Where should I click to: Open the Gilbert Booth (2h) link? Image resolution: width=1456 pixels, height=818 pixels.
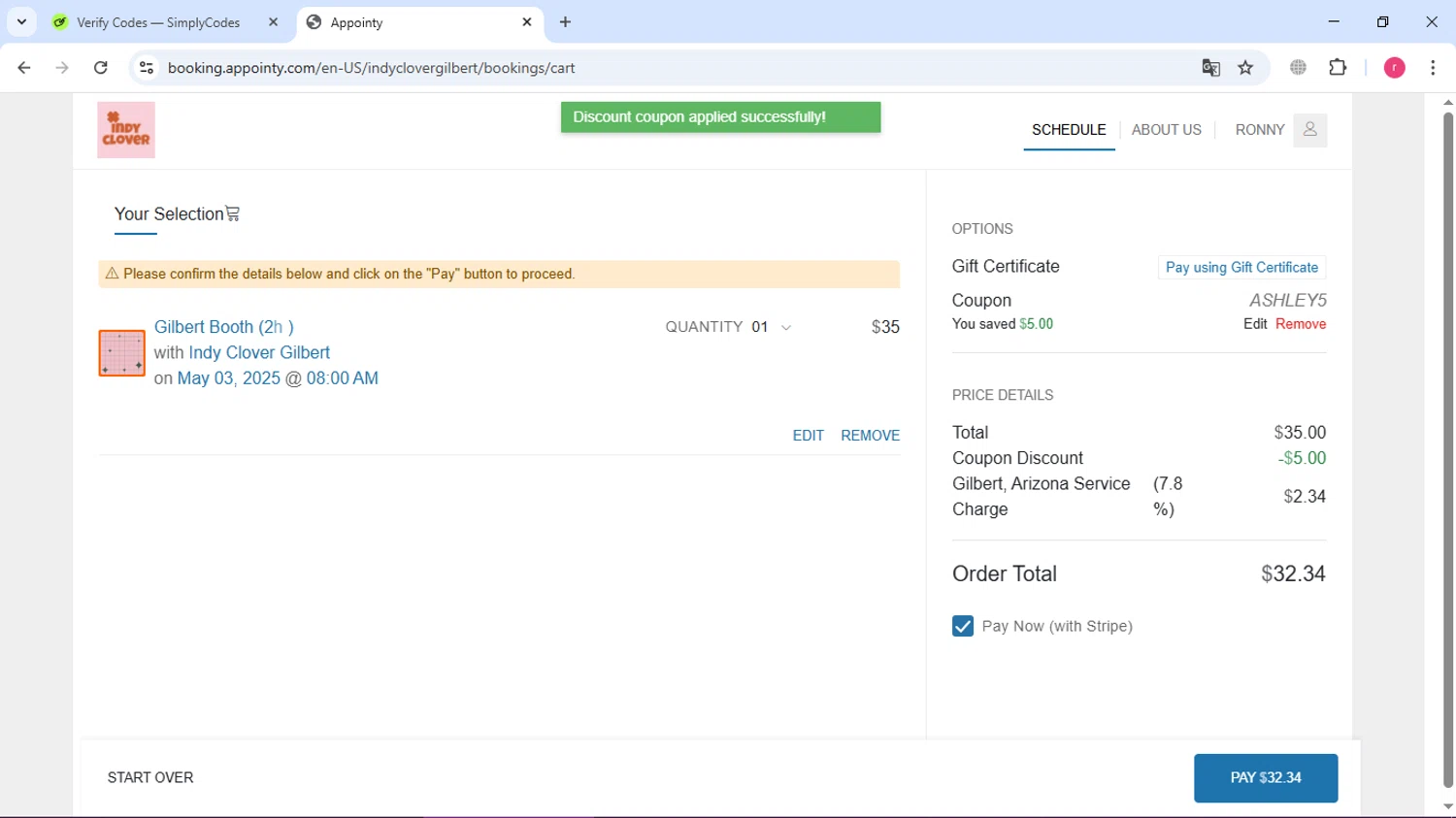pos(224,327)
